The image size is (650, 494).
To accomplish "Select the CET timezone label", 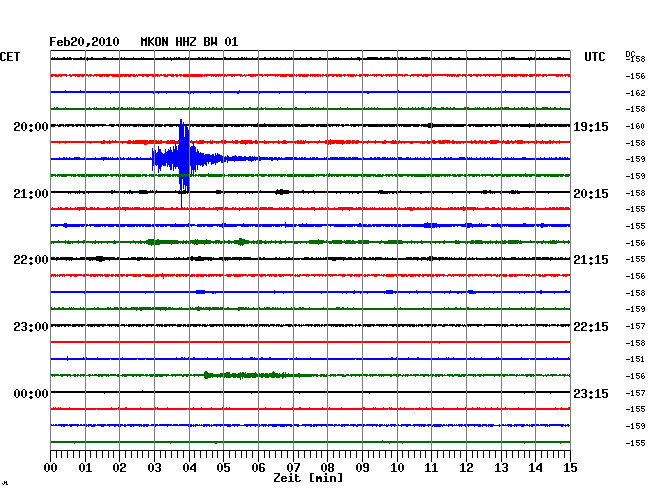I will [x=10, y=57].
